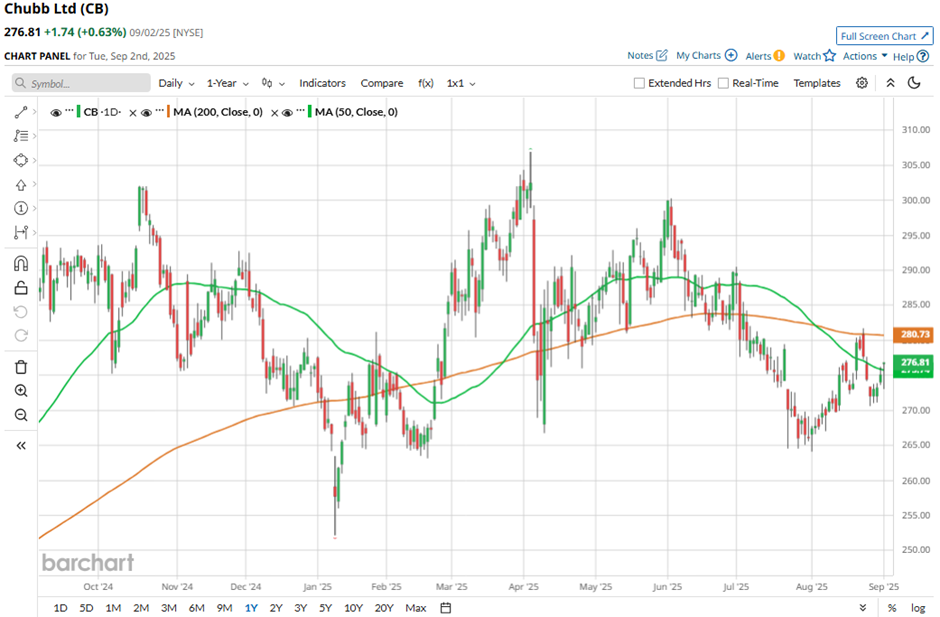Click the Watch star icon
Image resolution: width=940 pixels, height=617 pixels.
(x=829, y=56)
